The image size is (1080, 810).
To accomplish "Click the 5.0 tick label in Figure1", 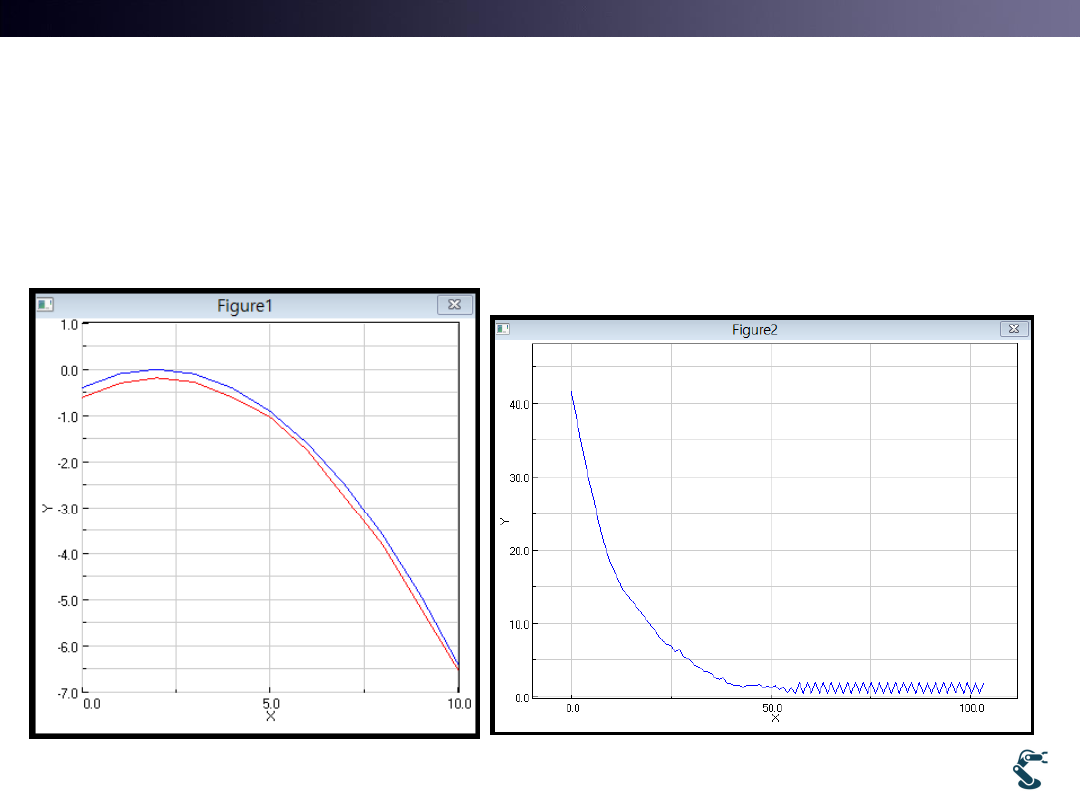I will 270,703.
